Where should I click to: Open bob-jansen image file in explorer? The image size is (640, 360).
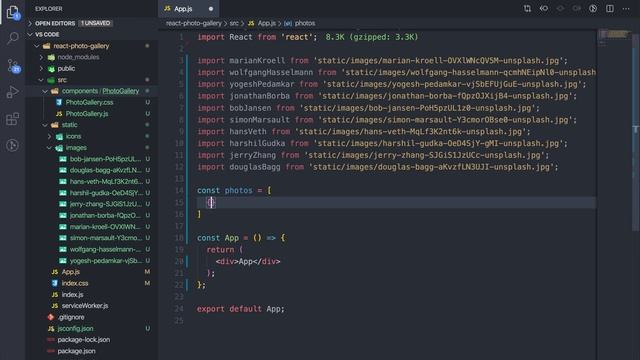click(x=105, y=159)
